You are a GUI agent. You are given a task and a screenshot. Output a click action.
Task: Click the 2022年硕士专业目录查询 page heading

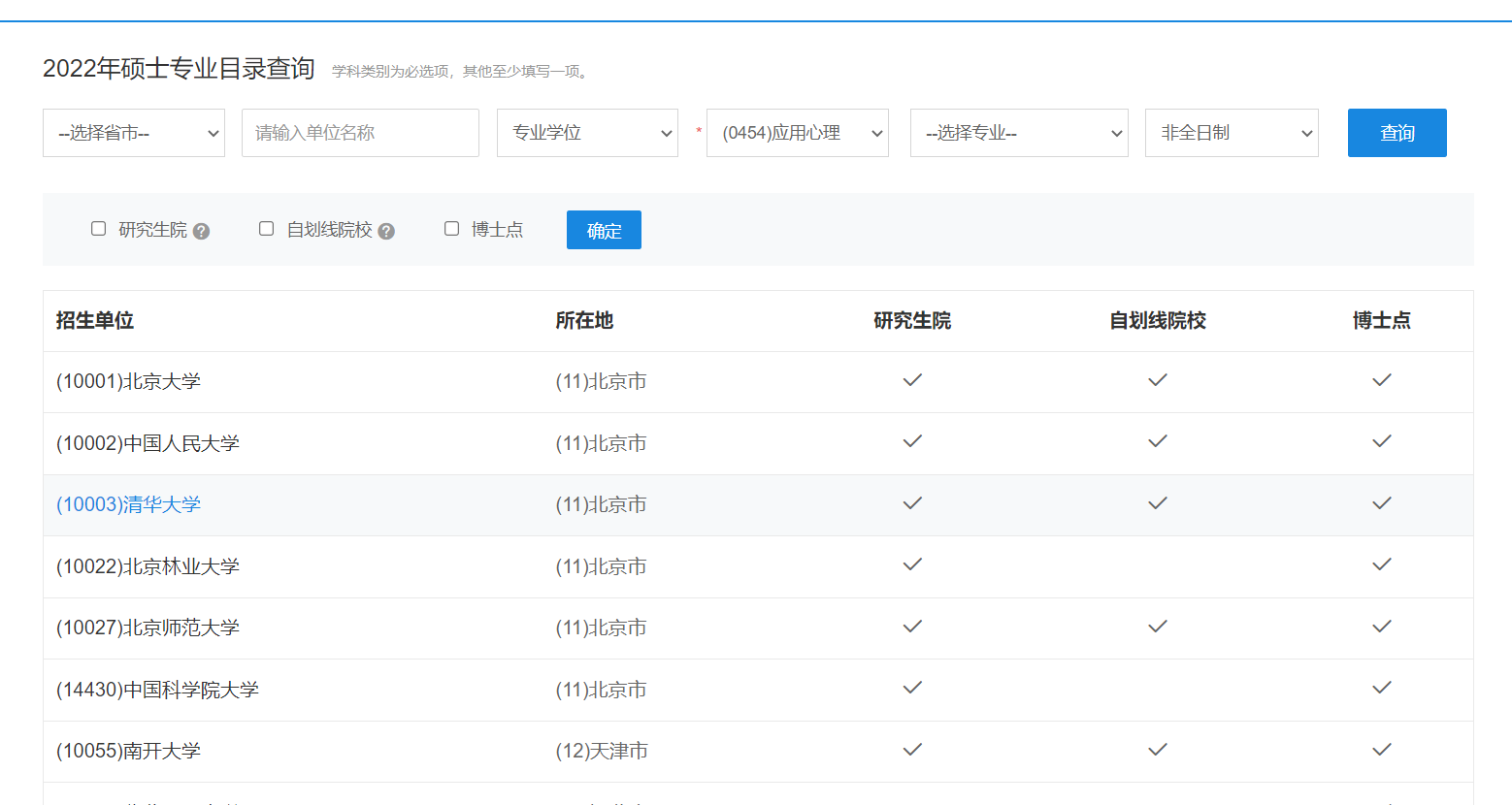click(179, 69)
